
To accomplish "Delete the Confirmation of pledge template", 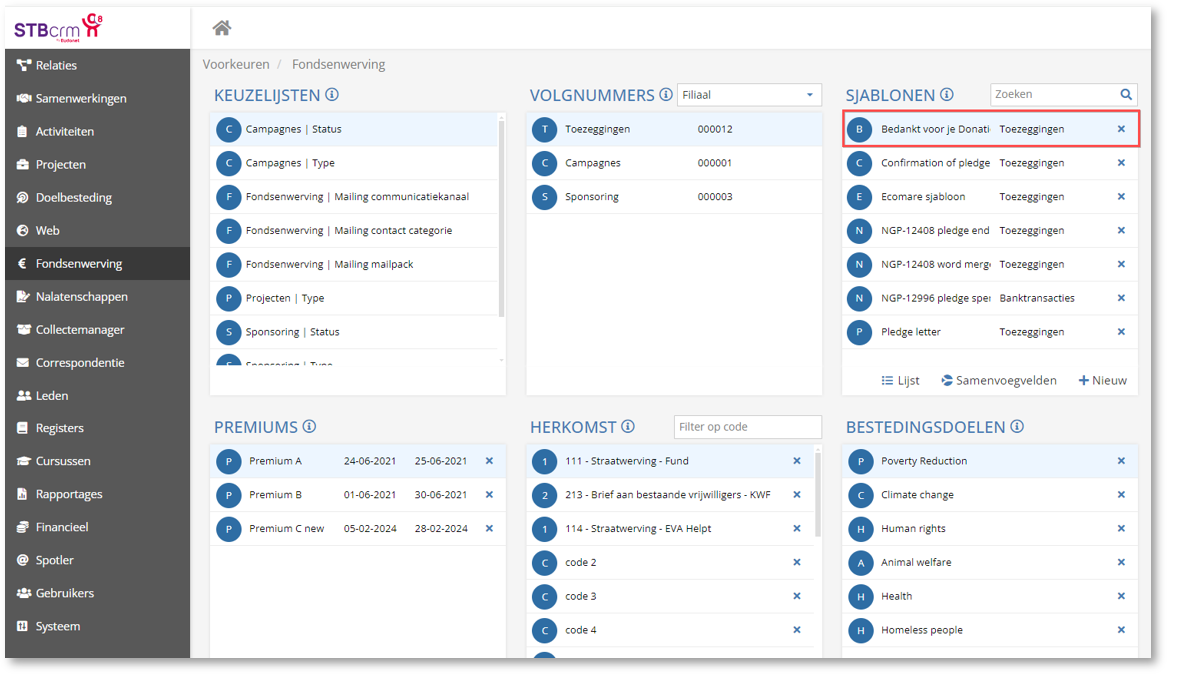I will click(1121, 163).
